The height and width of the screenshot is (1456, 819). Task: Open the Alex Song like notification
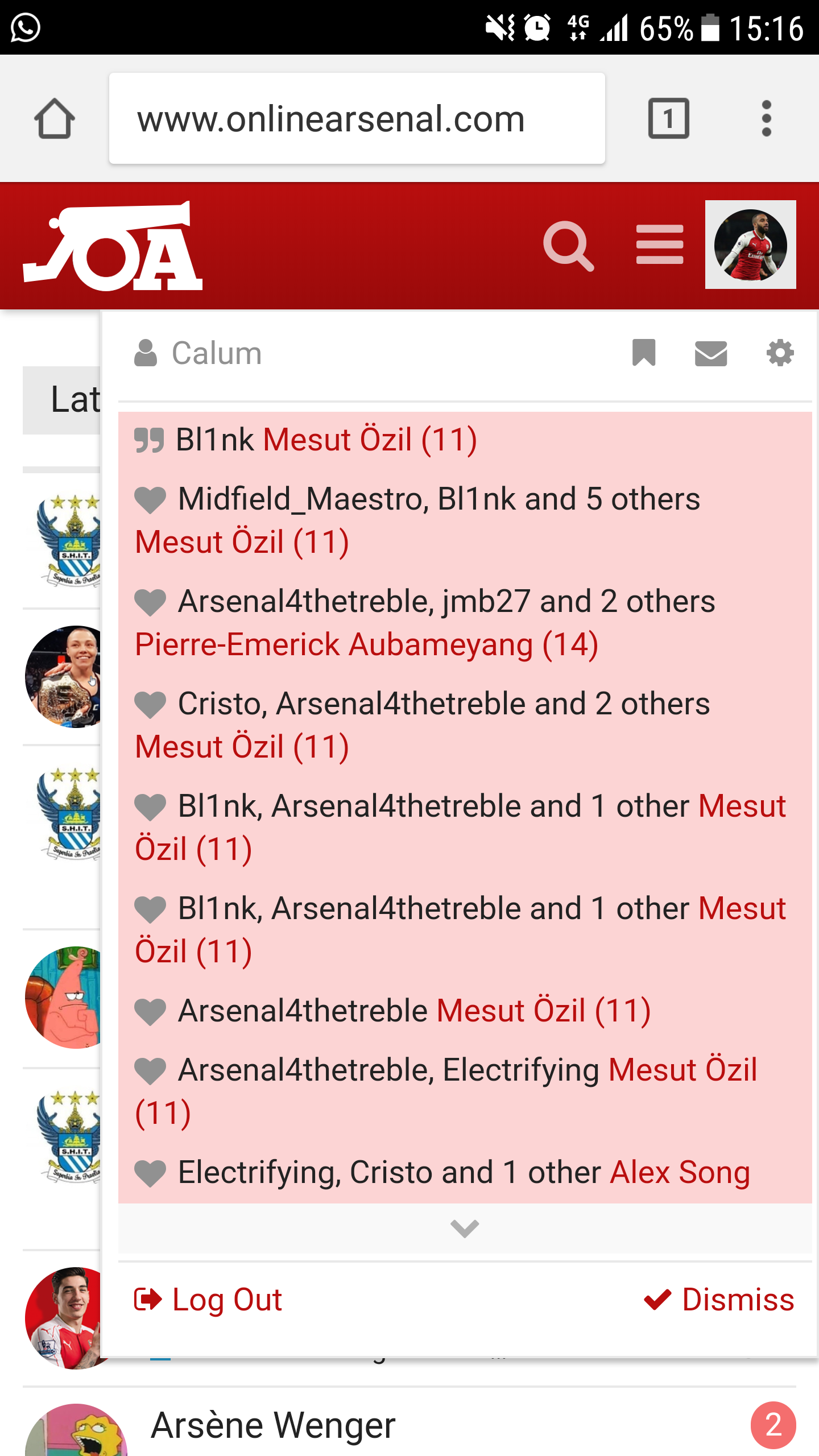click(x=679, y=1173)
